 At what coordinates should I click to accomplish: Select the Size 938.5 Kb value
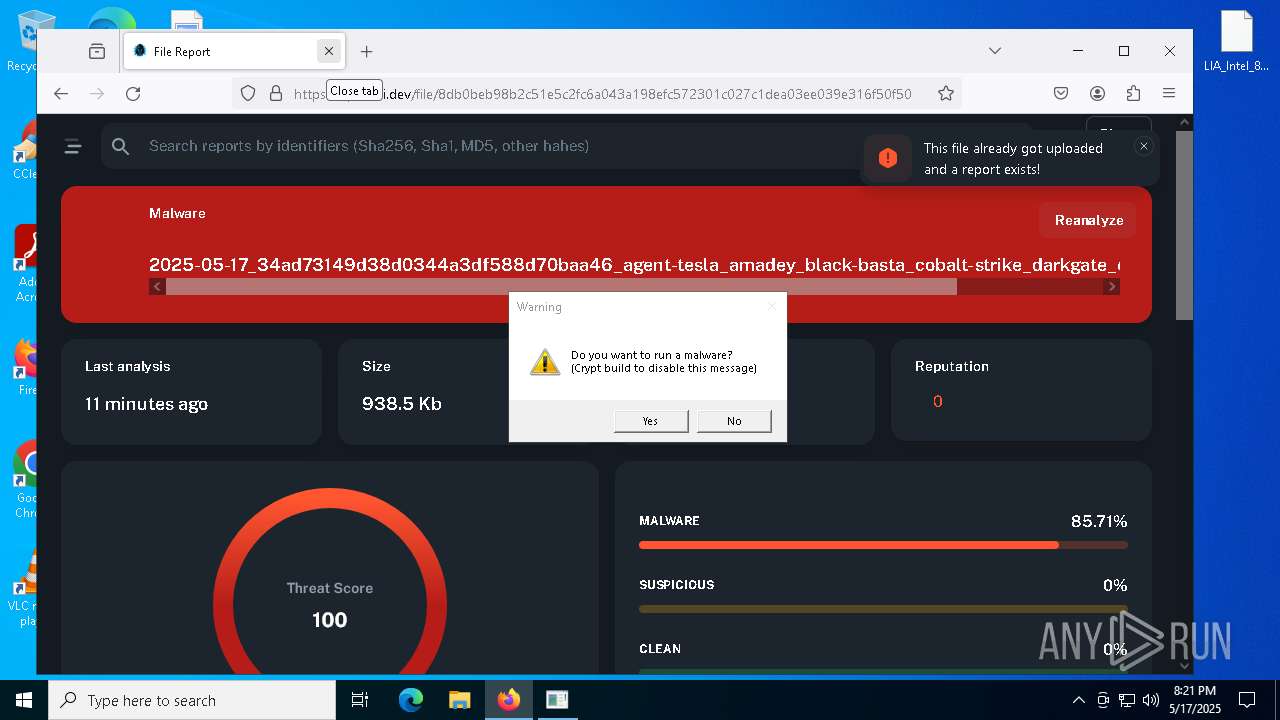(x=402, y=404)
